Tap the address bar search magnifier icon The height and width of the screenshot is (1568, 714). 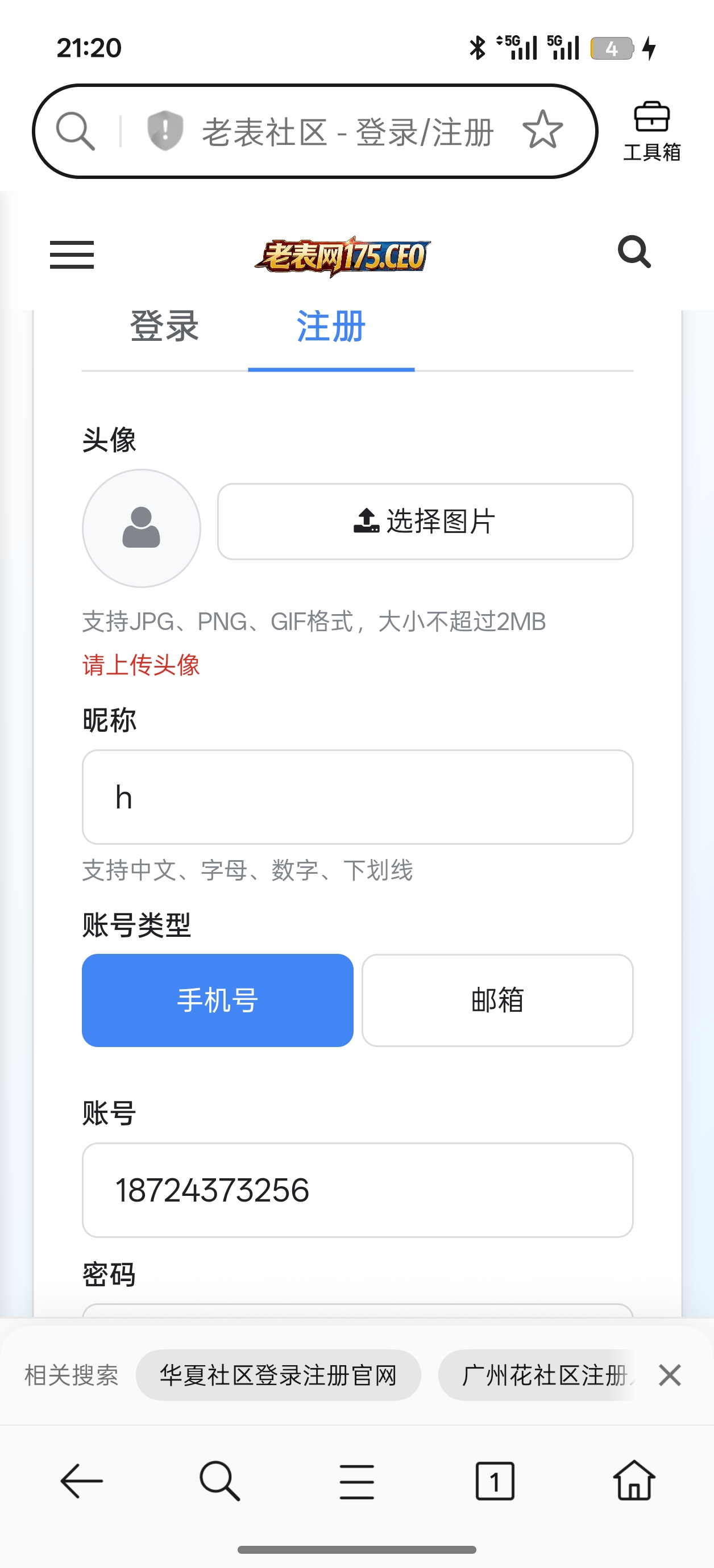tap(76, 131)
